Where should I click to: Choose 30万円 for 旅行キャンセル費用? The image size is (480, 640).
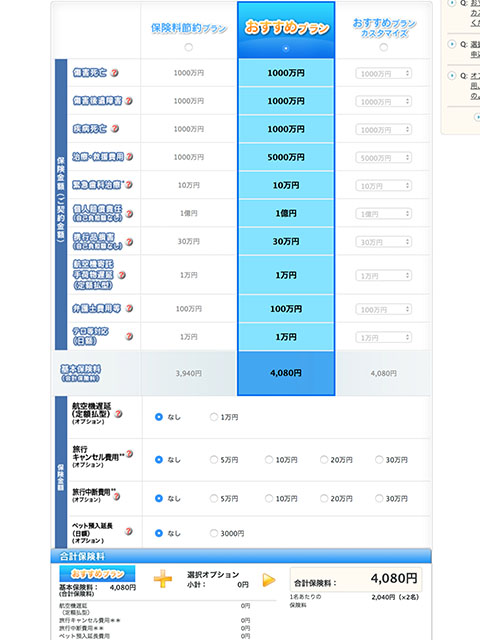[379, 460]
